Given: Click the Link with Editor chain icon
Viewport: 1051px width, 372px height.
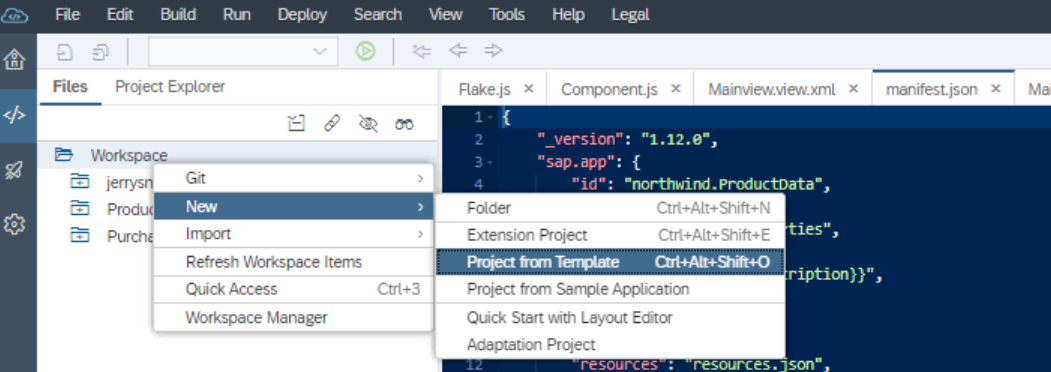Looking at the screenshot, I should click(332, 123).
